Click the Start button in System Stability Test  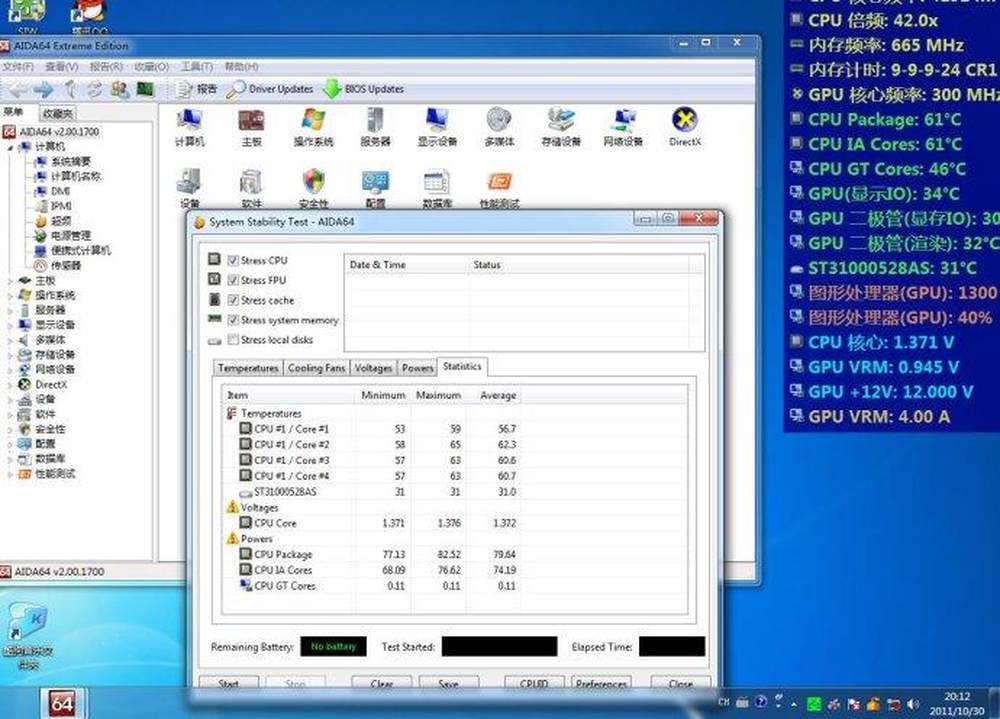228,683
